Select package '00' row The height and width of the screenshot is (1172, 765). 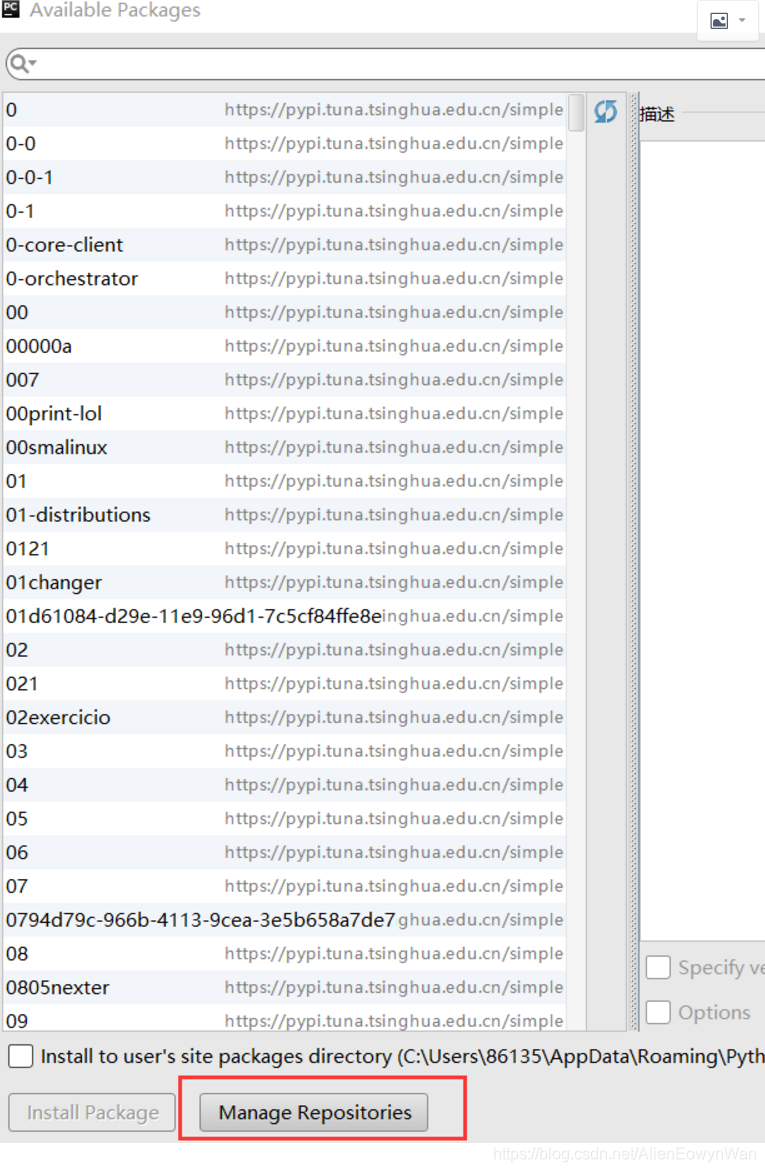coord(284,312)
